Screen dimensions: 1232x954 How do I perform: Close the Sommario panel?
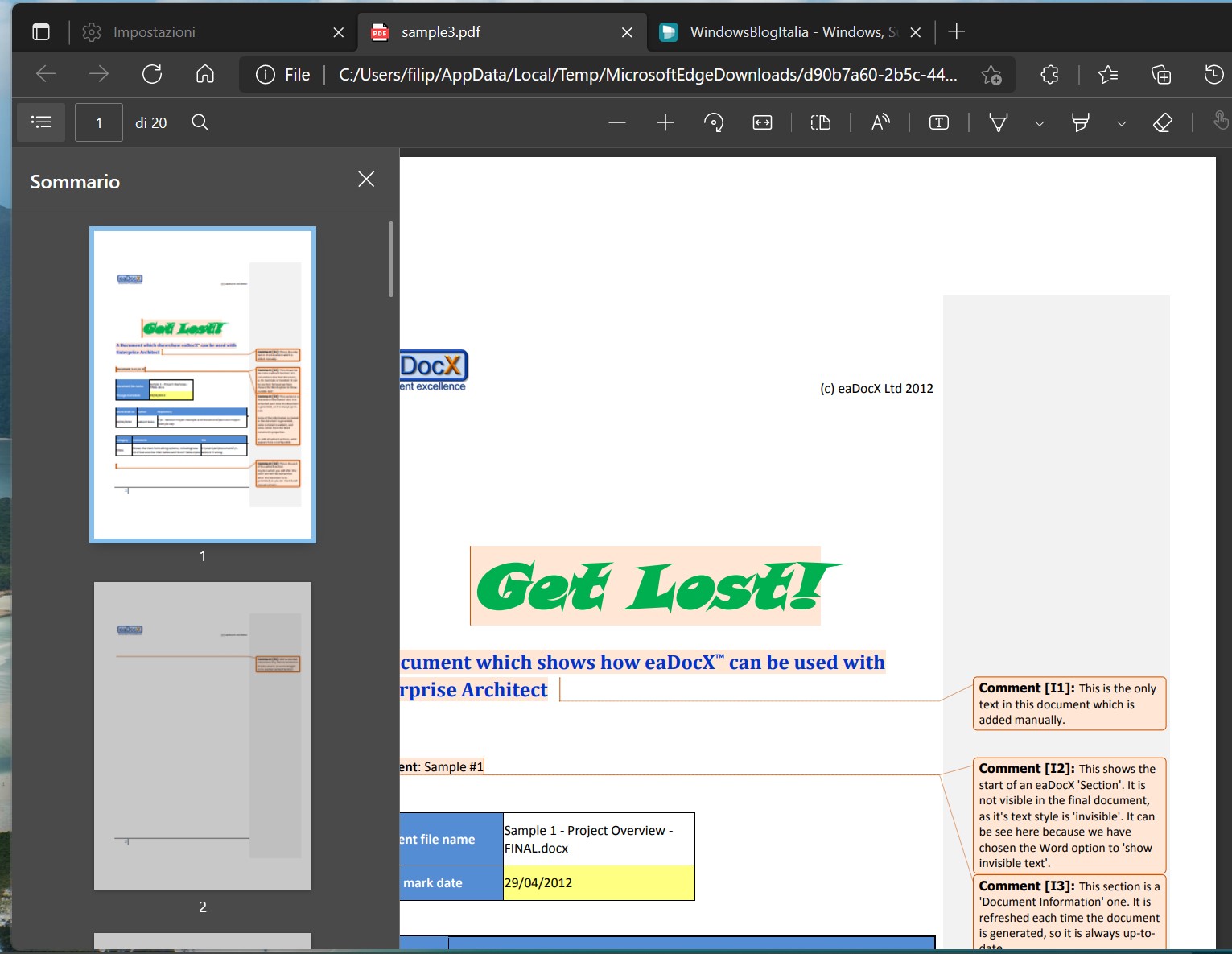(x=366, y=179)
